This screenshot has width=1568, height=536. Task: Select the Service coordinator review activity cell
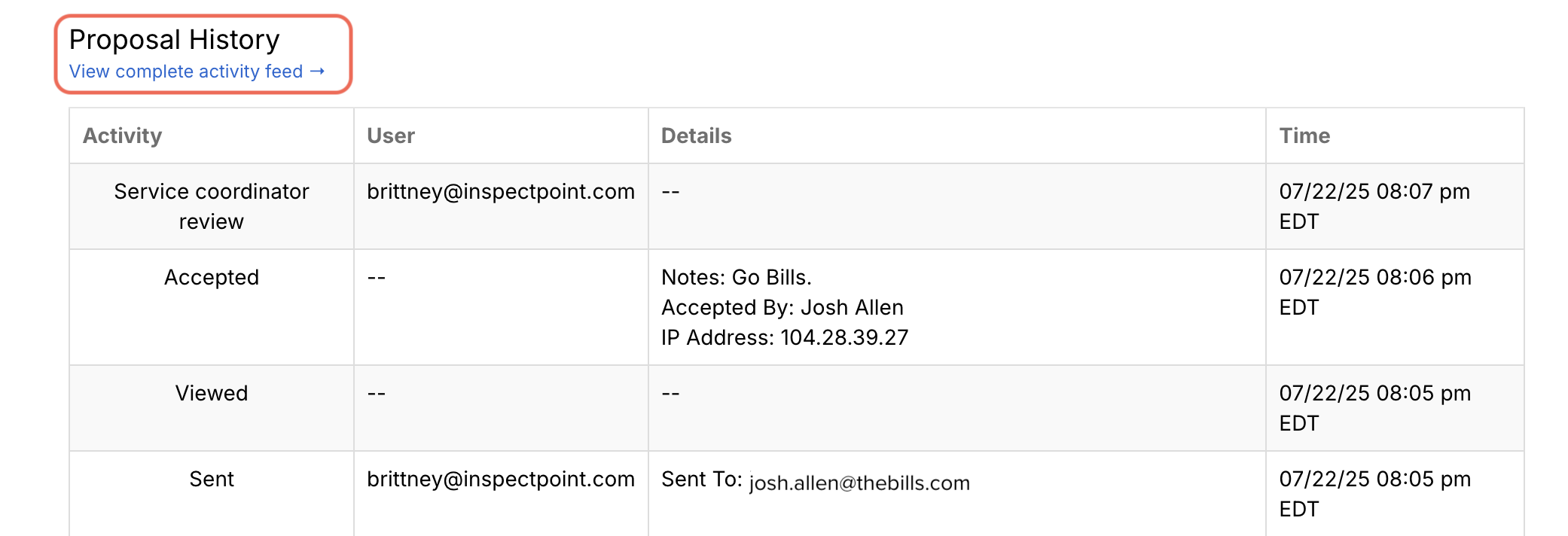[x=212, y=206]
